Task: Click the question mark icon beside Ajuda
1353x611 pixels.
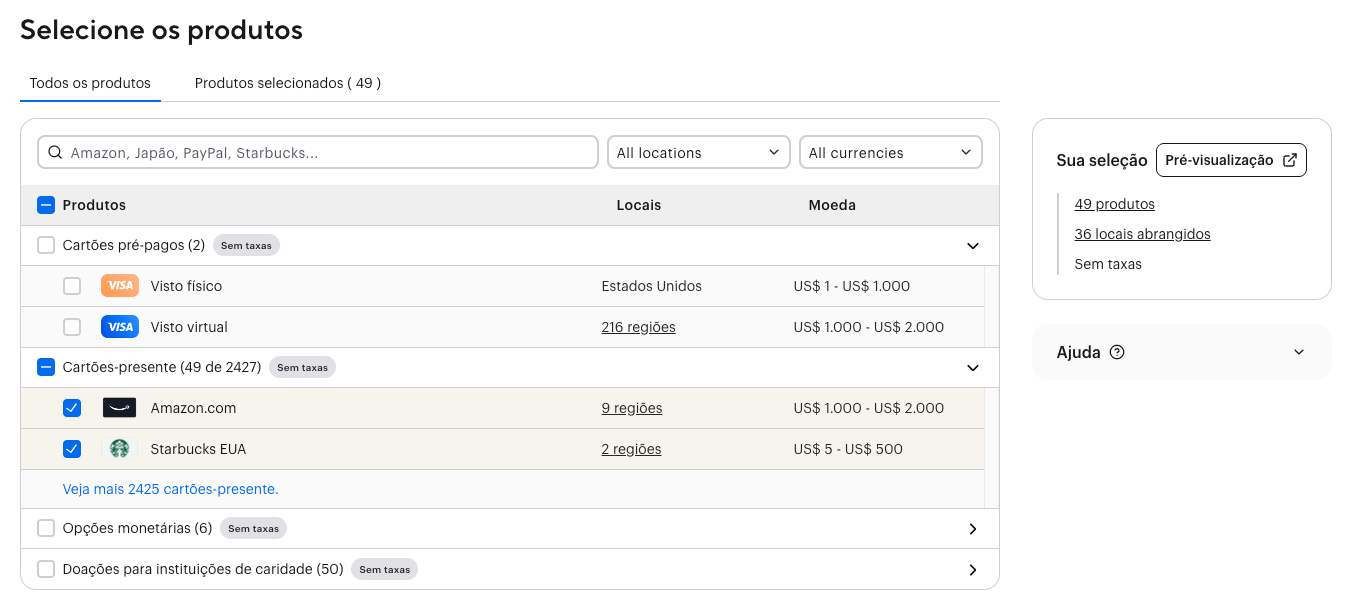Action: (1118, 352)
